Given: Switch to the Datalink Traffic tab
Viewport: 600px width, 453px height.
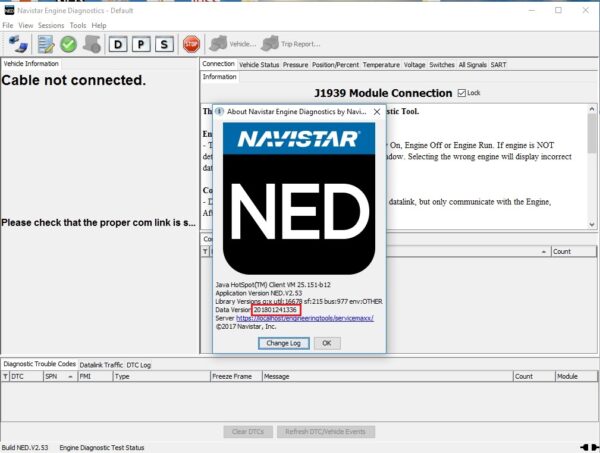Looking at the screenshot, I should tap(101, 365).
